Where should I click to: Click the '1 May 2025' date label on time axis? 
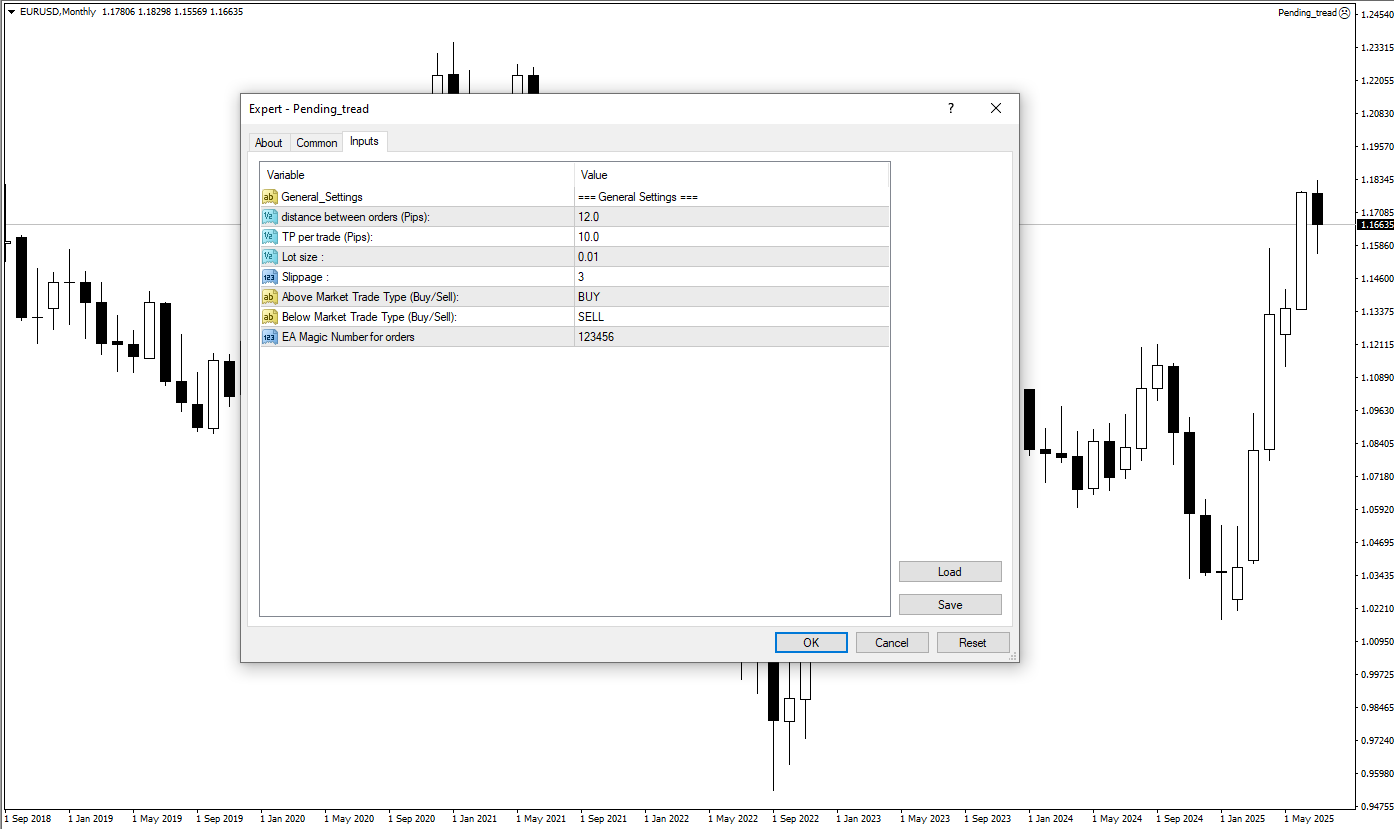click(x=1309, y=819)
